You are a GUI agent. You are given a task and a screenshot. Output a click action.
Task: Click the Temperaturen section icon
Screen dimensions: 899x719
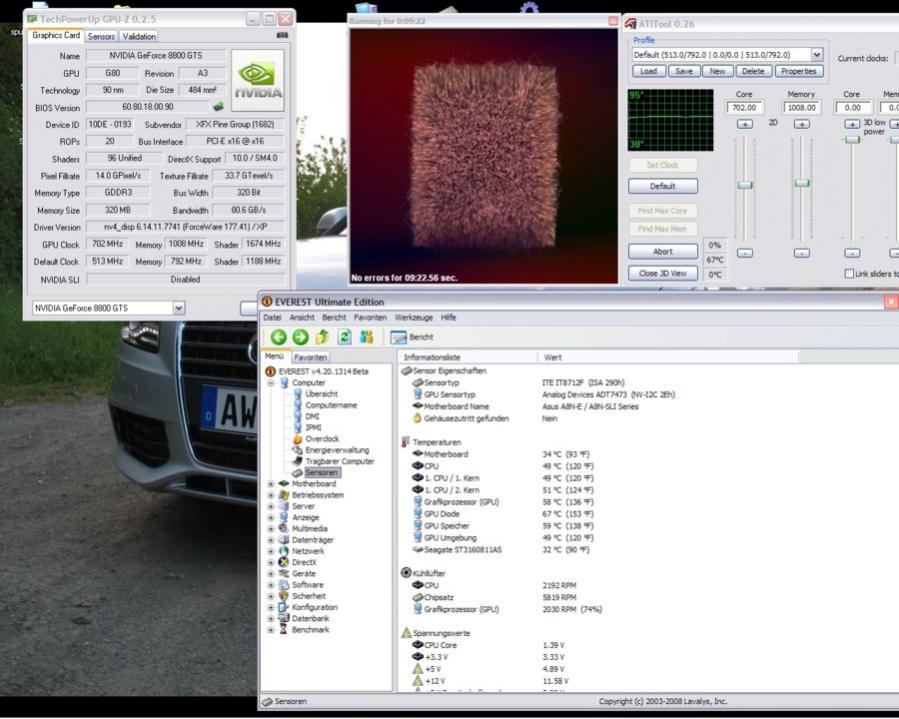click(405, 442)
